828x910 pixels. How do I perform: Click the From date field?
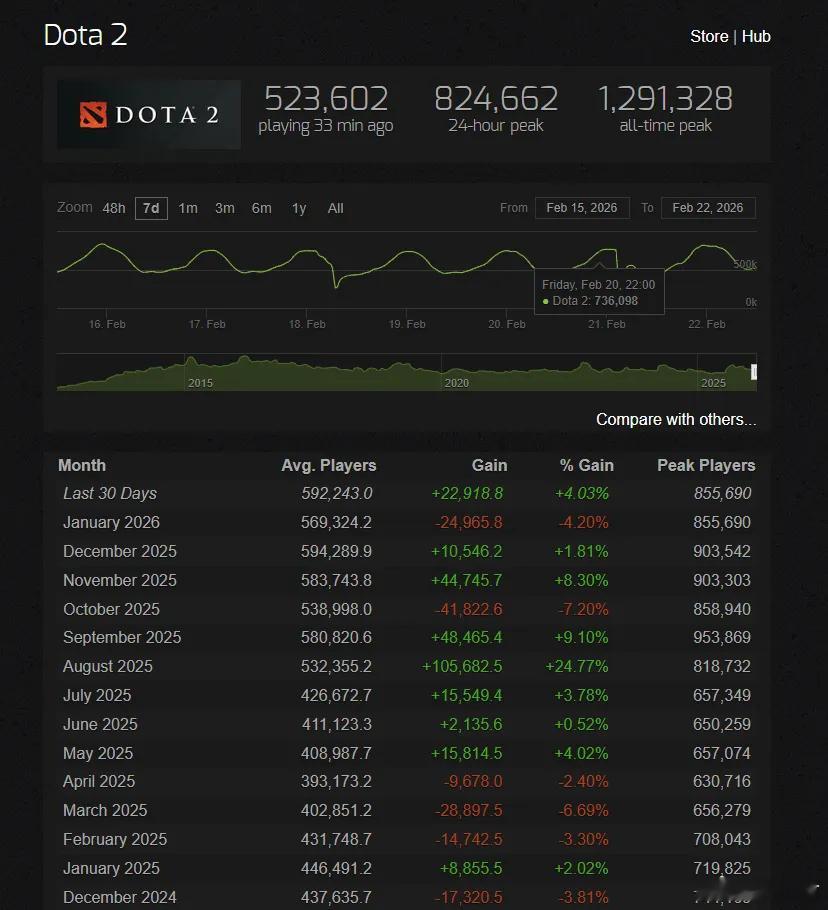pos(582,207)
